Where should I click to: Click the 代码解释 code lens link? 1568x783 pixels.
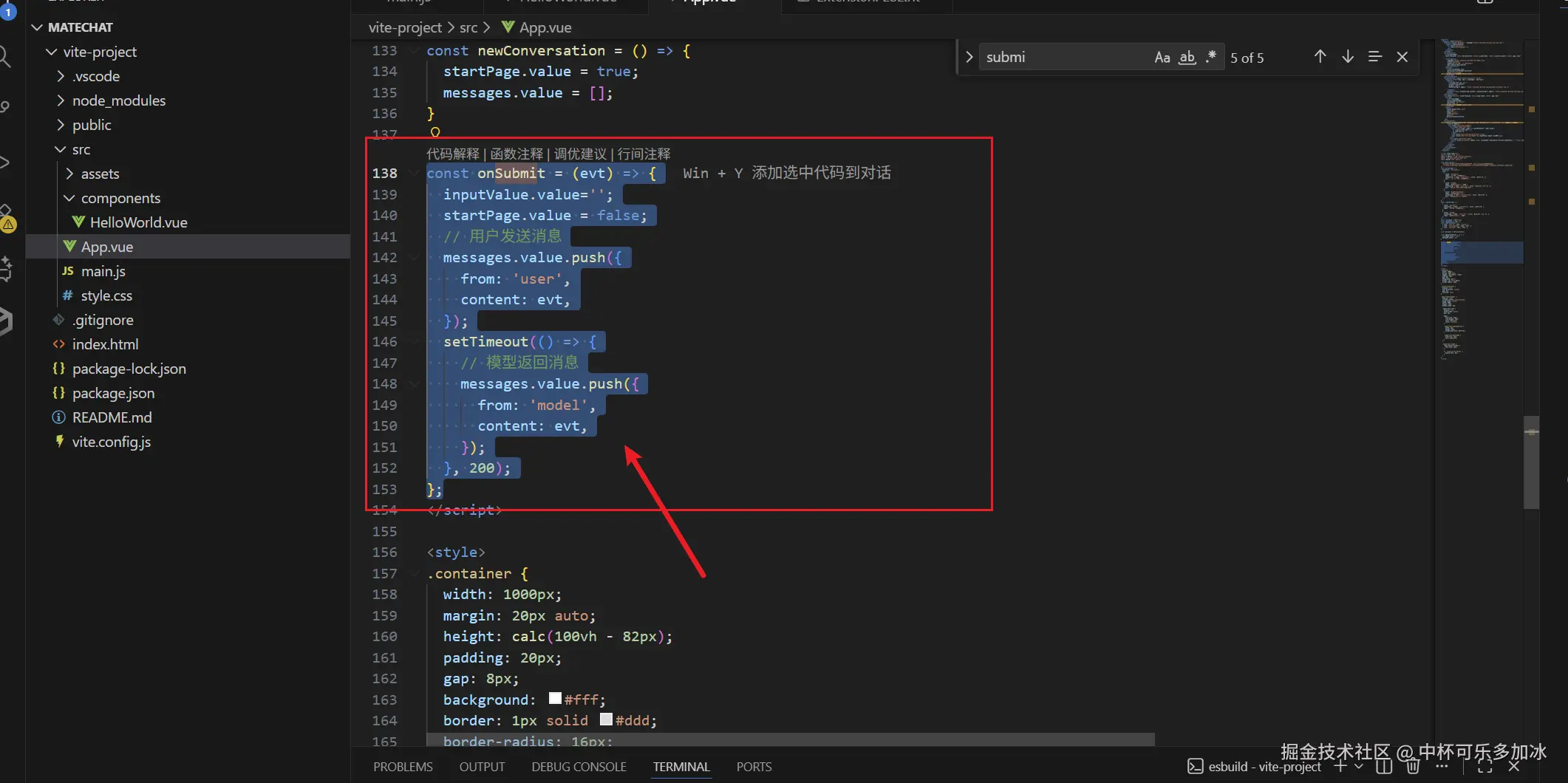[x=452, y=154]
